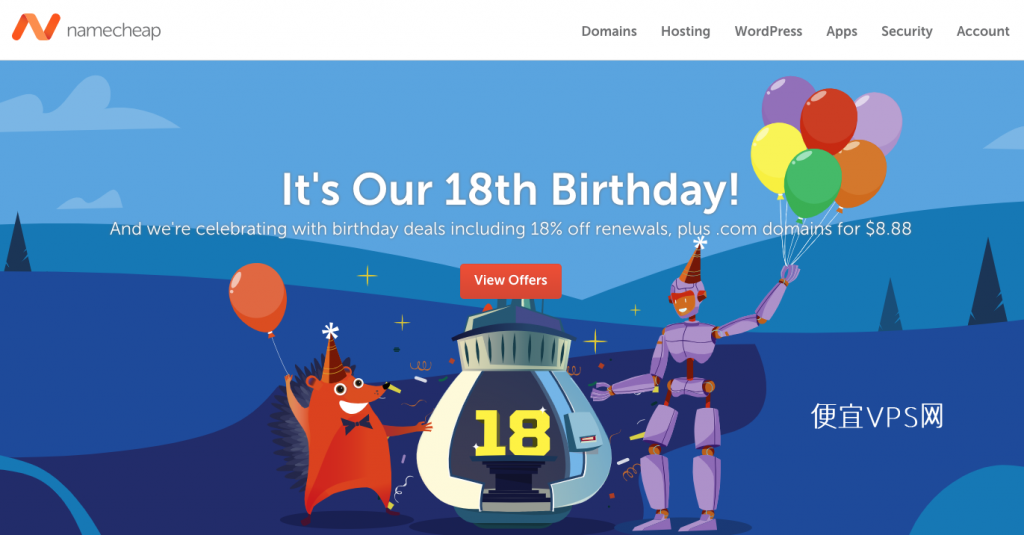Open the WordPress menu
The image size is (1024, 535).
(x=768, y=31)
